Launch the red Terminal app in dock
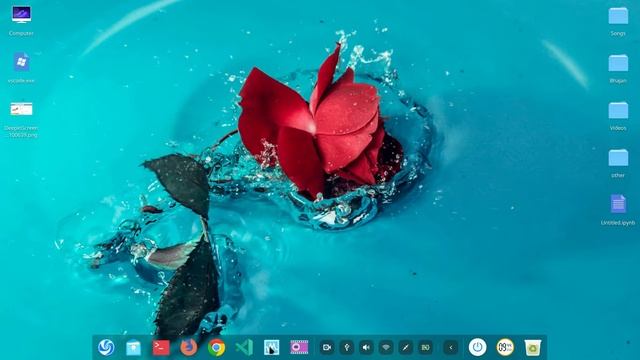The height and width of the screenshot is (360, 640). click(161, 347)
